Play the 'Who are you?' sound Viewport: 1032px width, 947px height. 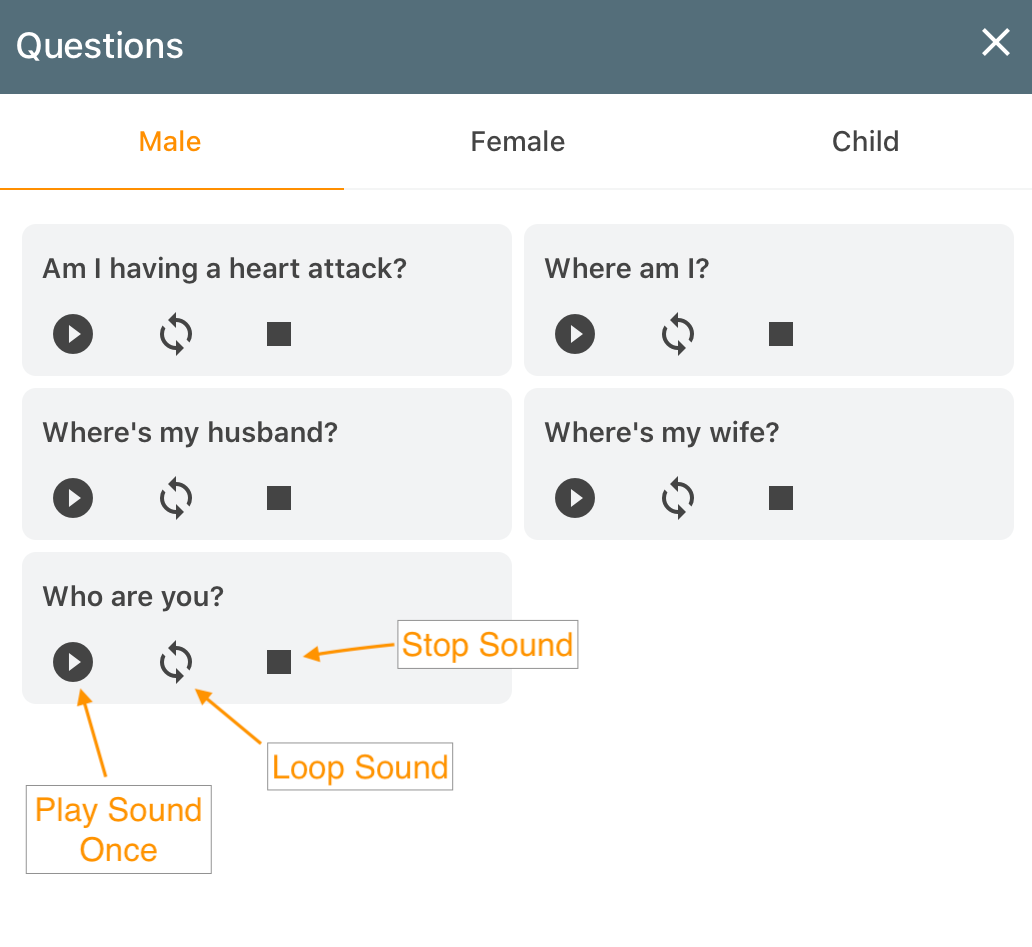73,662
